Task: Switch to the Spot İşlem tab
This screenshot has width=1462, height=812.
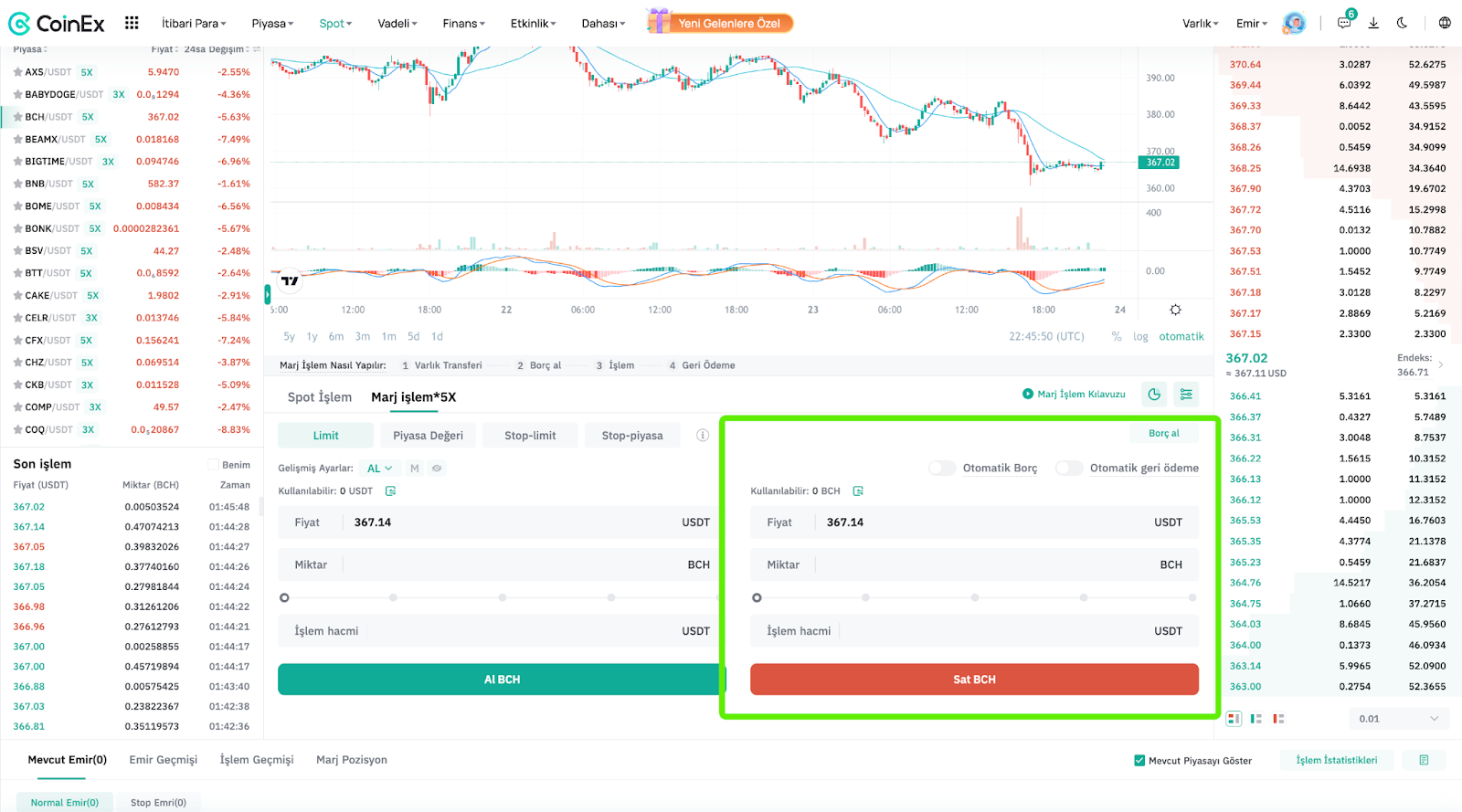Action: [320, 396]
